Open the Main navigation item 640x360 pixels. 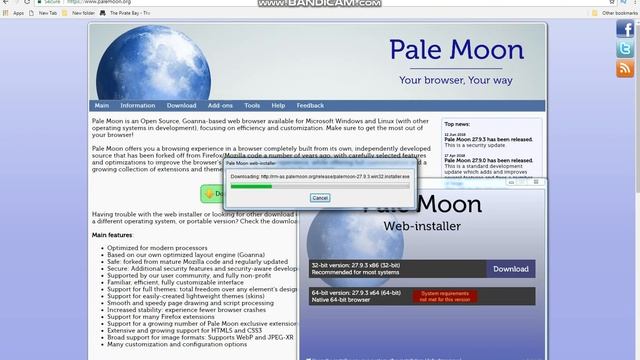pos(102,105)
